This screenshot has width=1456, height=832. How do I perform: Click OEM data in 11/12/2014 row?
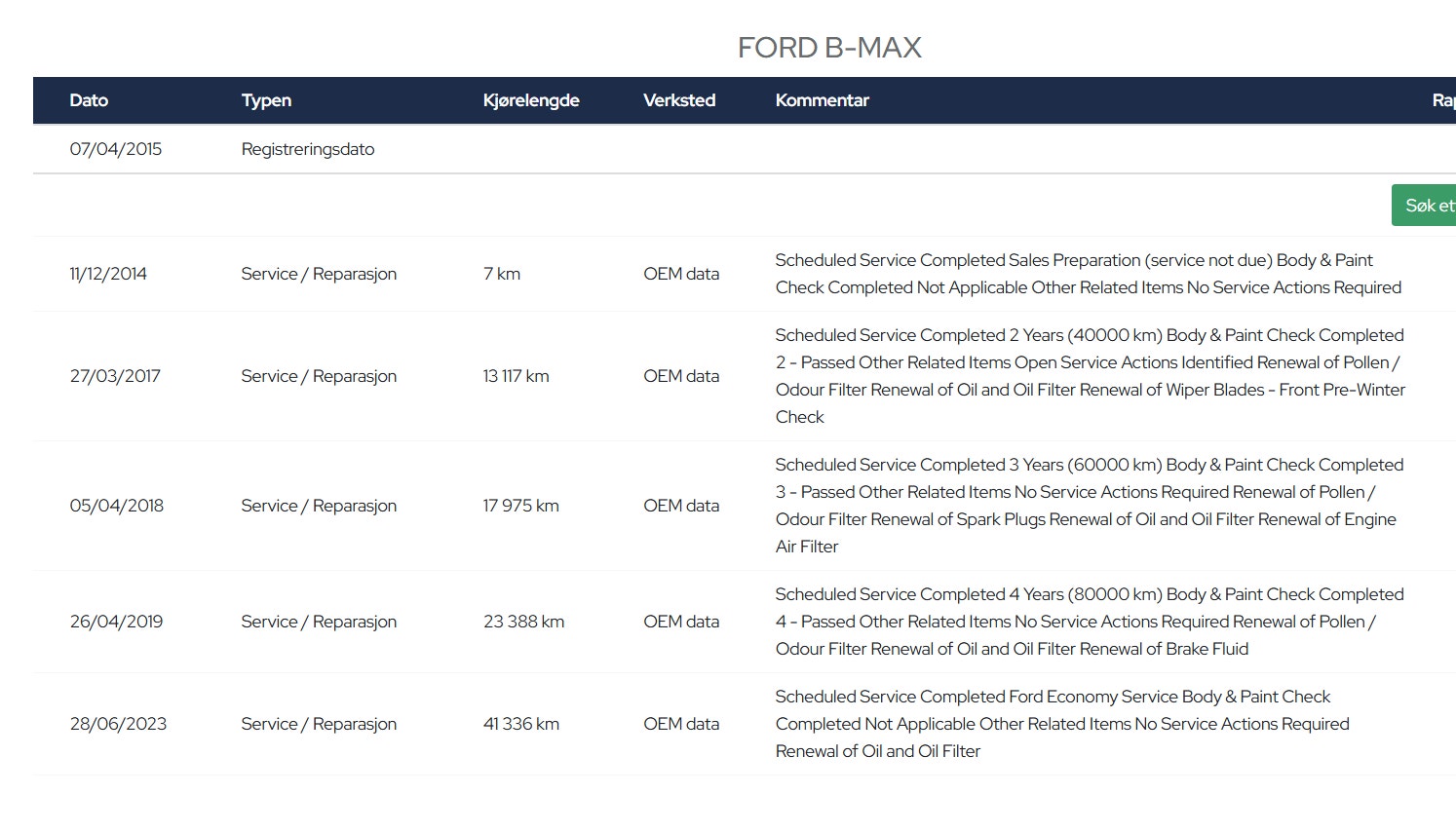coord(681,274)
